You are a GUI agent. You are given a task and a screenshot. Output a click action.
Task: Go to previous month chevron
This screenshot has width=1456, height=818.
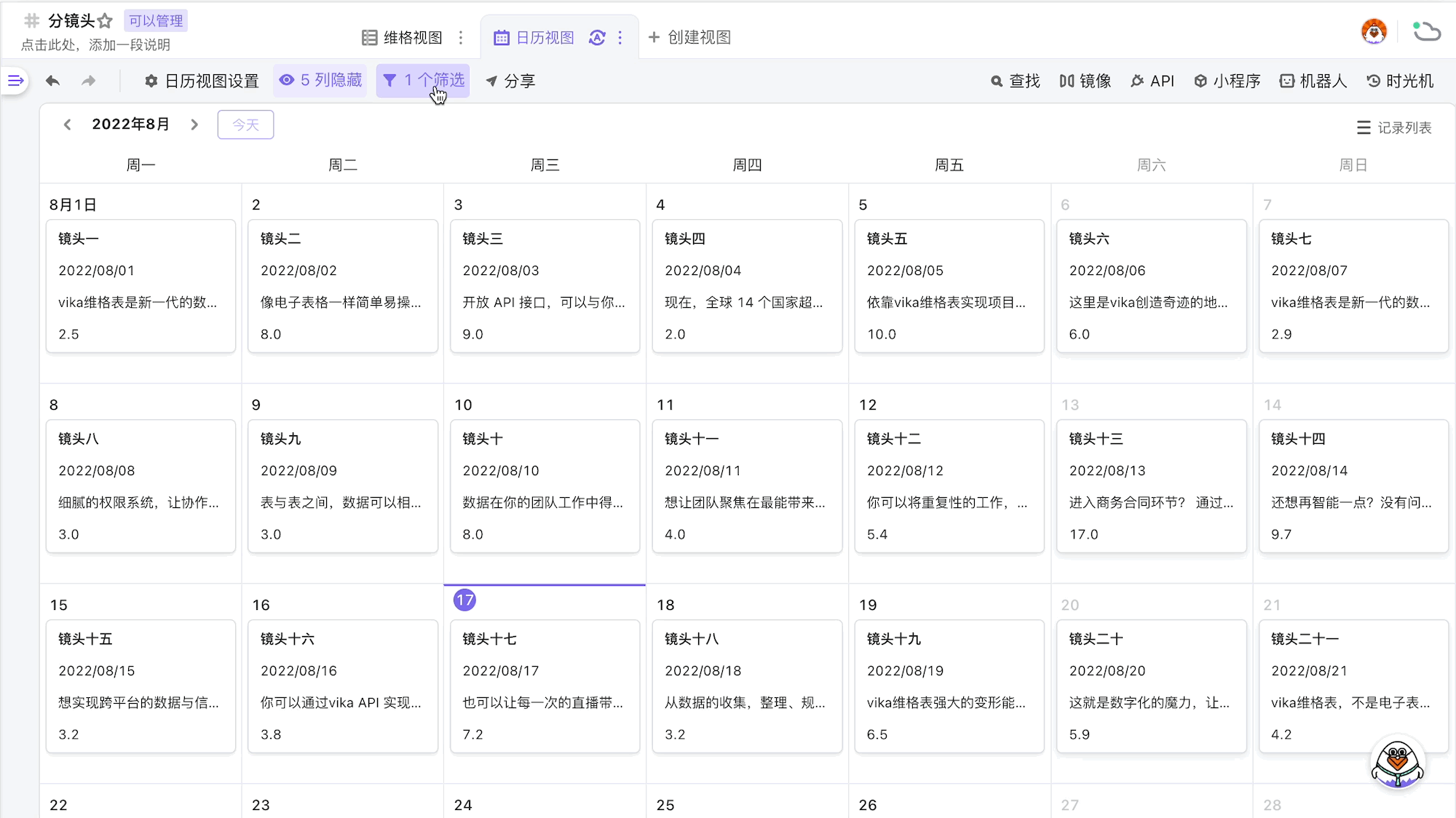tap(67, 124)
